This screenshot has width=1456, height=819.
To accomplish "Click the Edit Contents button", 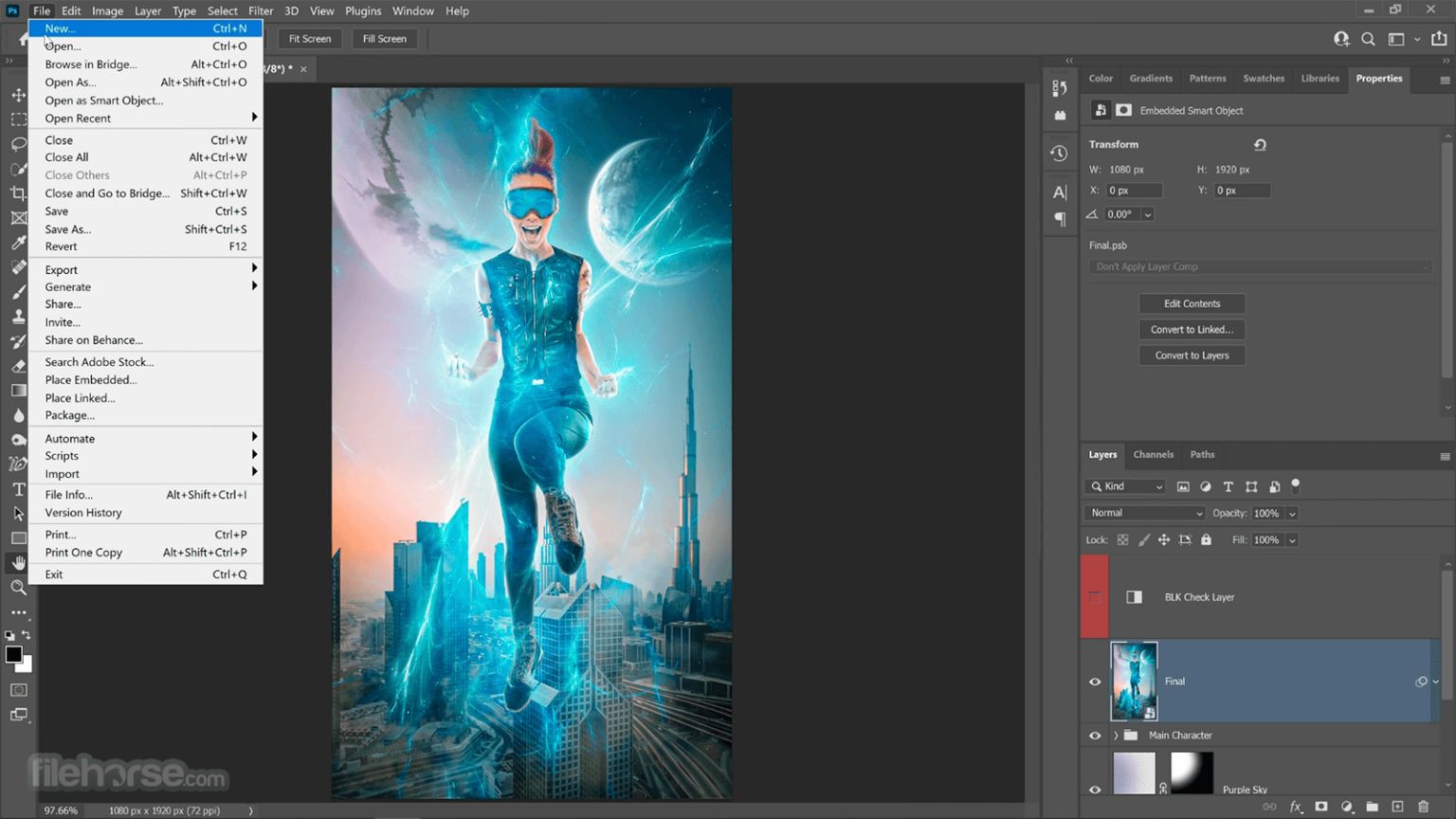I will pos(1192,303).
